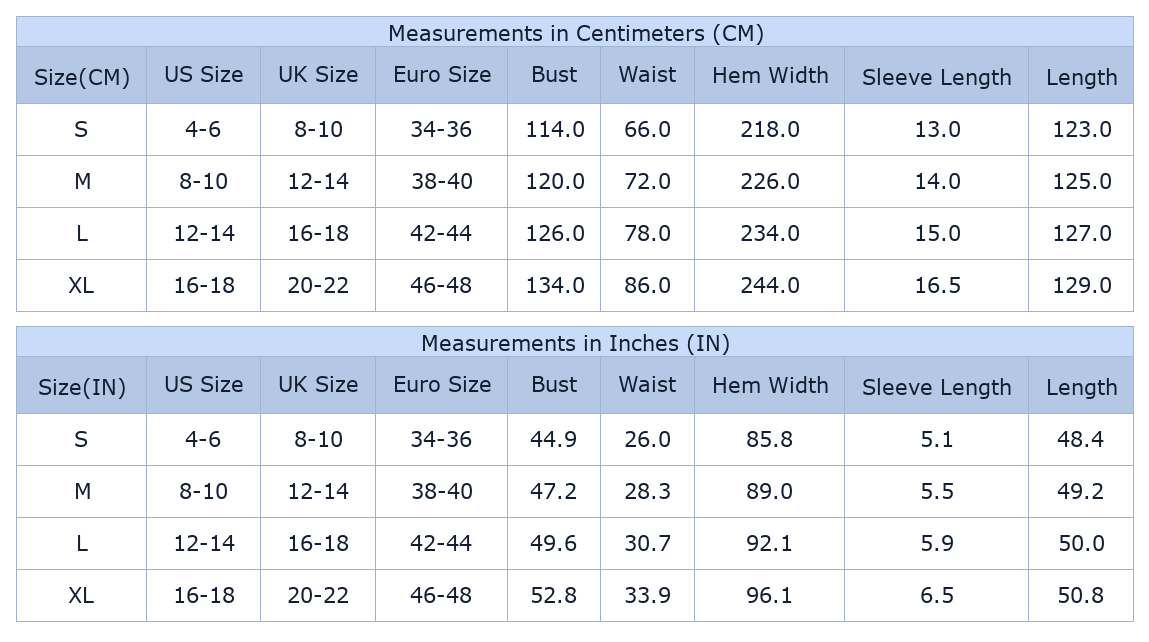Select the 16.5 sleeve length cell
1149x642 pixels.
coord(937,285)
